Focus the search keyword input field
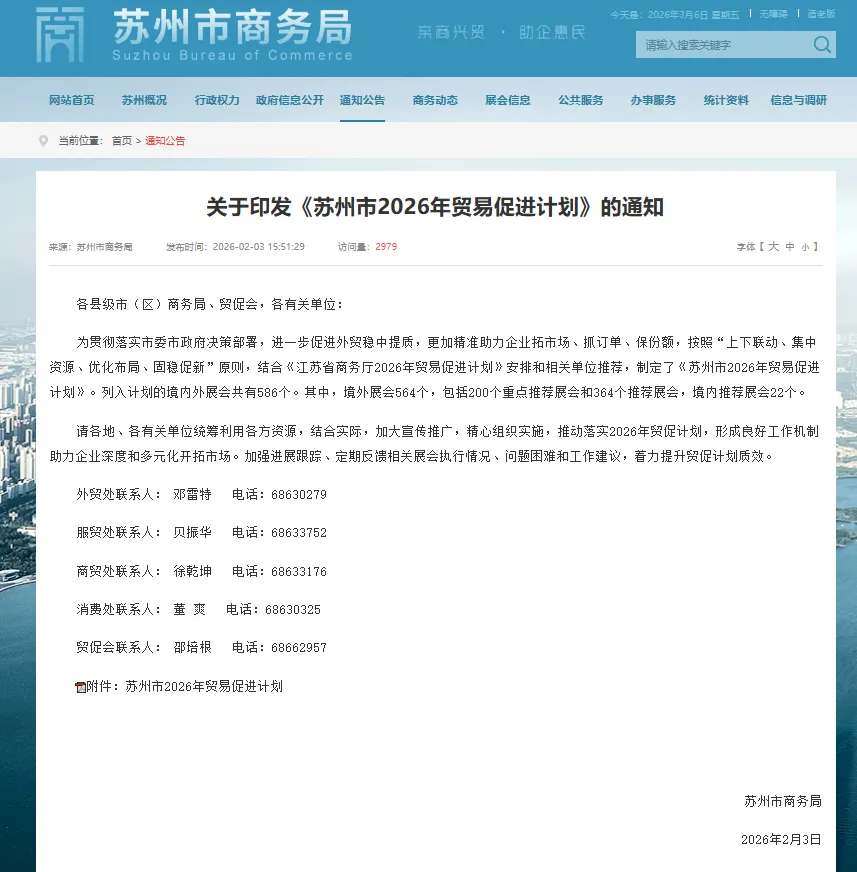 coord(723,44)
